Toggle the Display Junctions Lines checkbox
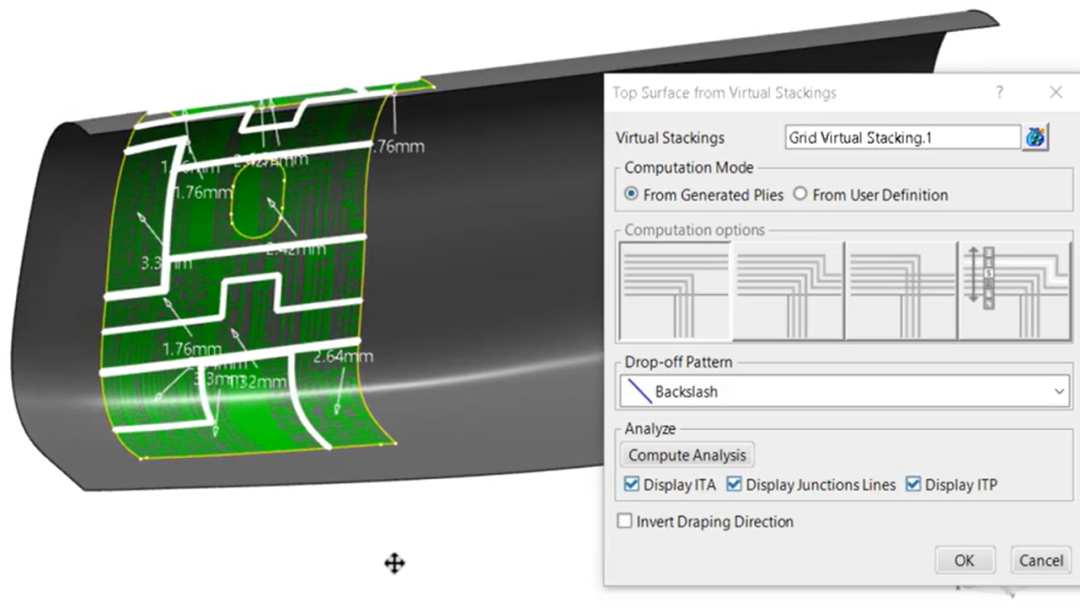This screenshot has width=1080, height=612. pyautogui.click(x=734, y=484)
